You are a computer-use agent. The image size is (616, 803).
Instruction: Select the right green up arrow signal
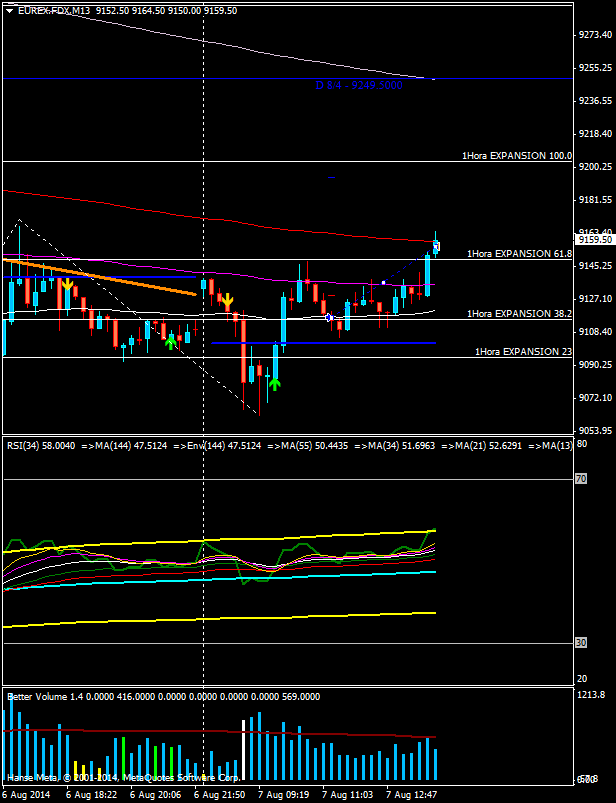273,381
